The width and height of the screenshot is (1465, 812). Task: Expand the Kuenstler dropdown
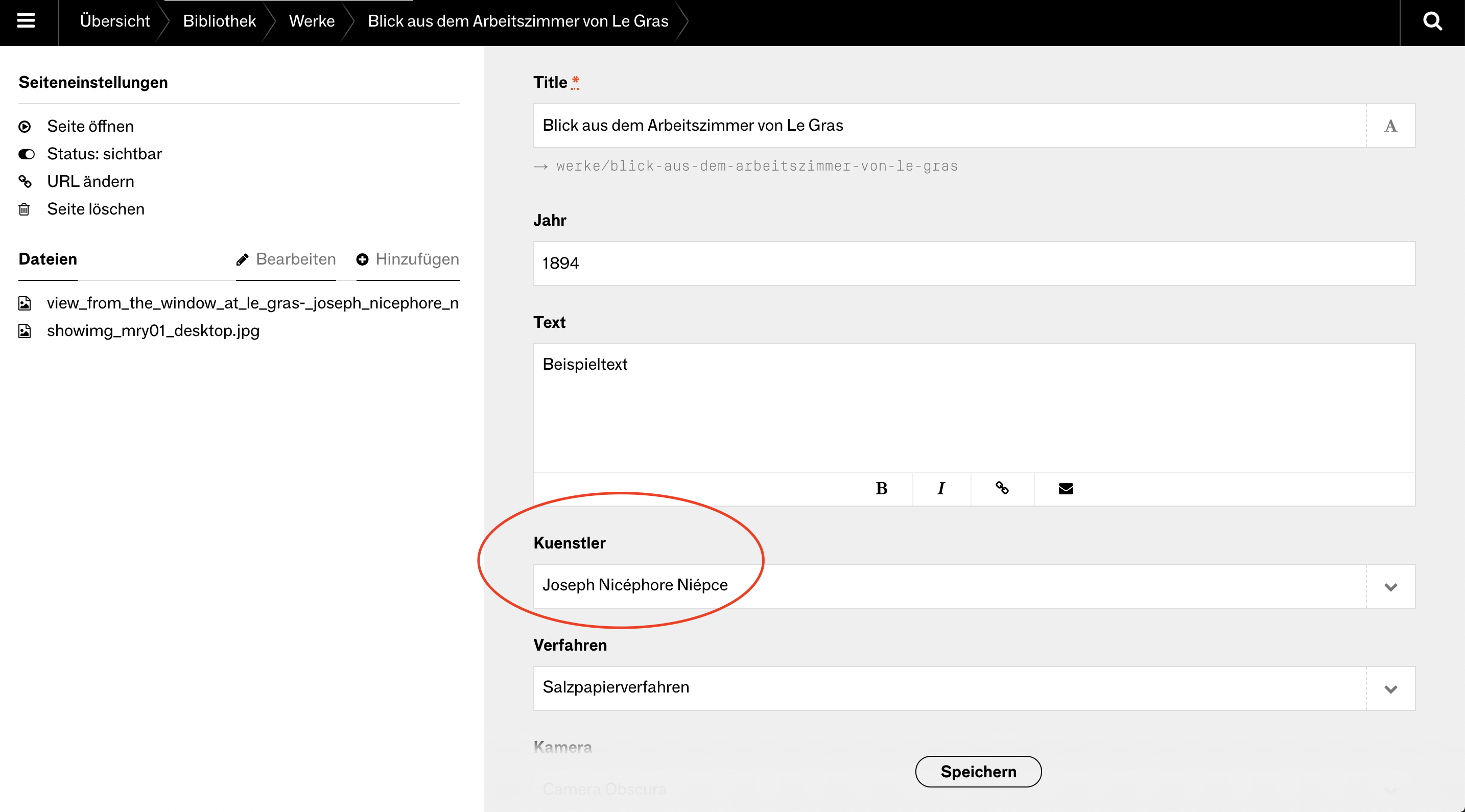(x=1390, y=586)
